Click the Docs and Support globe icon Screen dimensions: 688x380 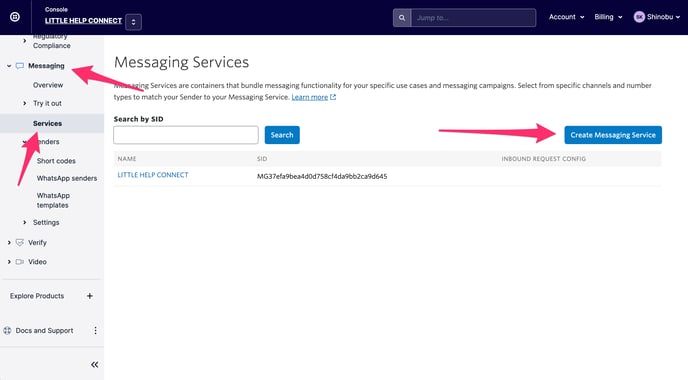pos(7,331)
